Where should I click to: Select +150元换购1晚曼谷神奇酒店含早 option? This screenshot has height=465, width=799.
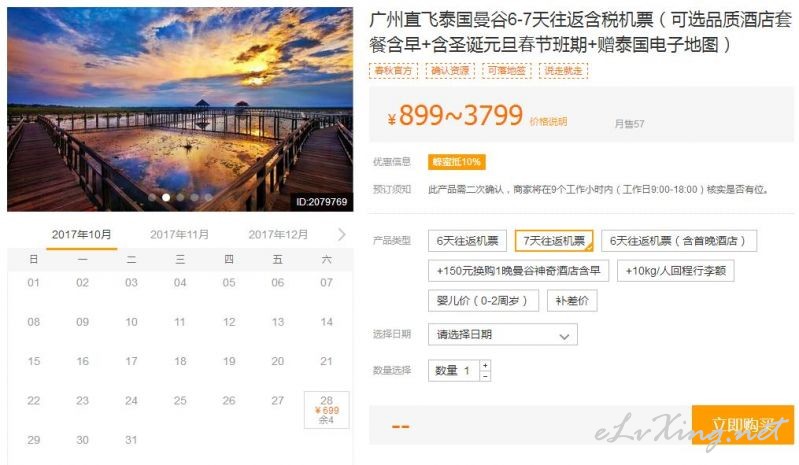[x=518, y=270]
